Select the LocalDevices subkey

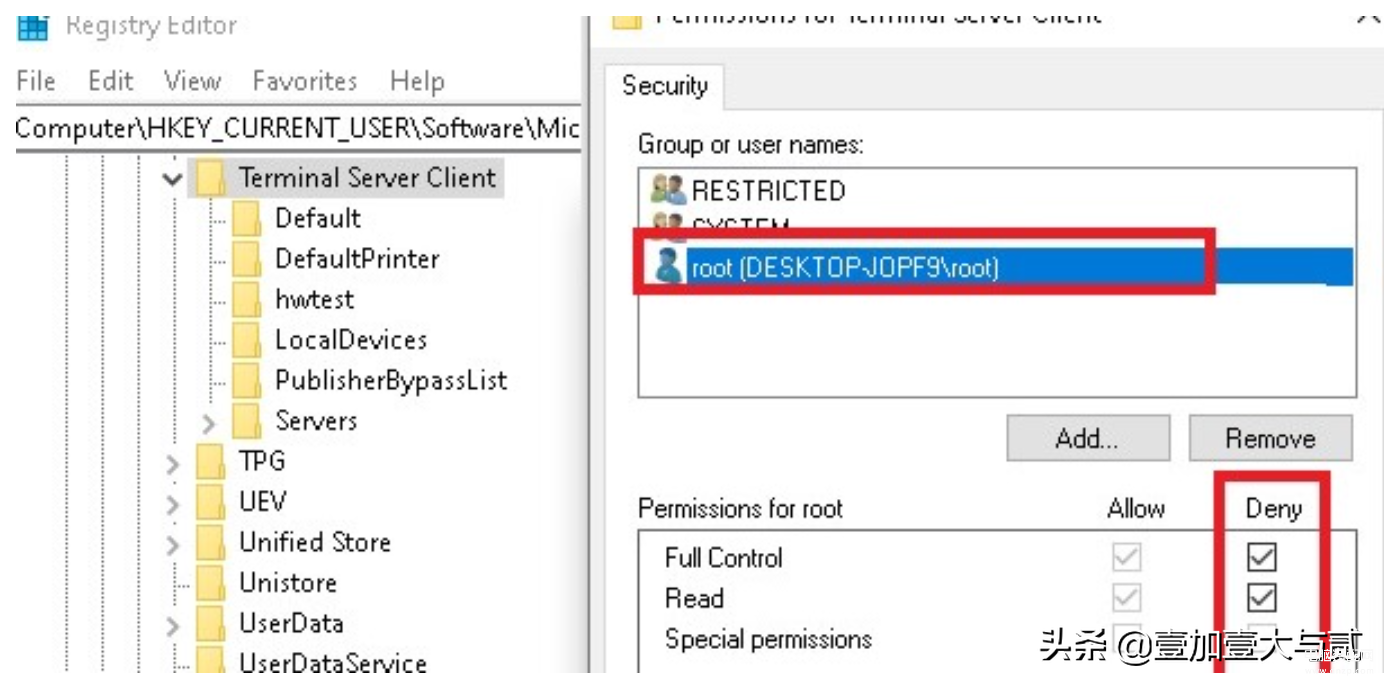[x=351, y=340]
